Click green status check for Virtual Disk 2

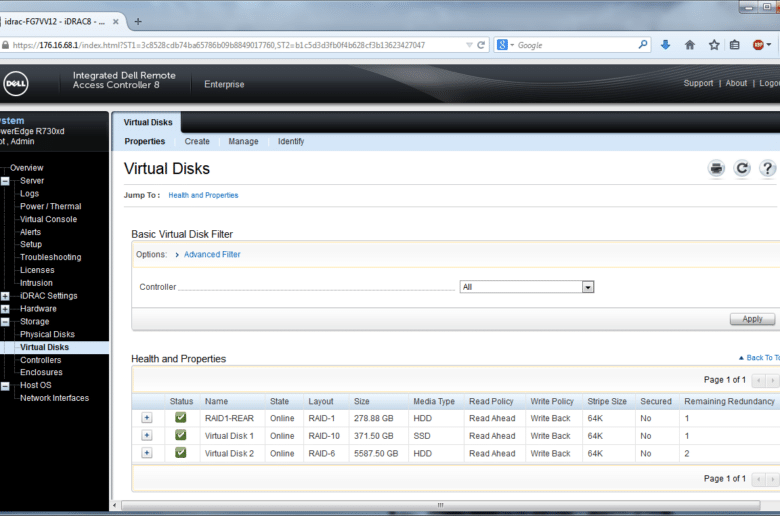181,452
